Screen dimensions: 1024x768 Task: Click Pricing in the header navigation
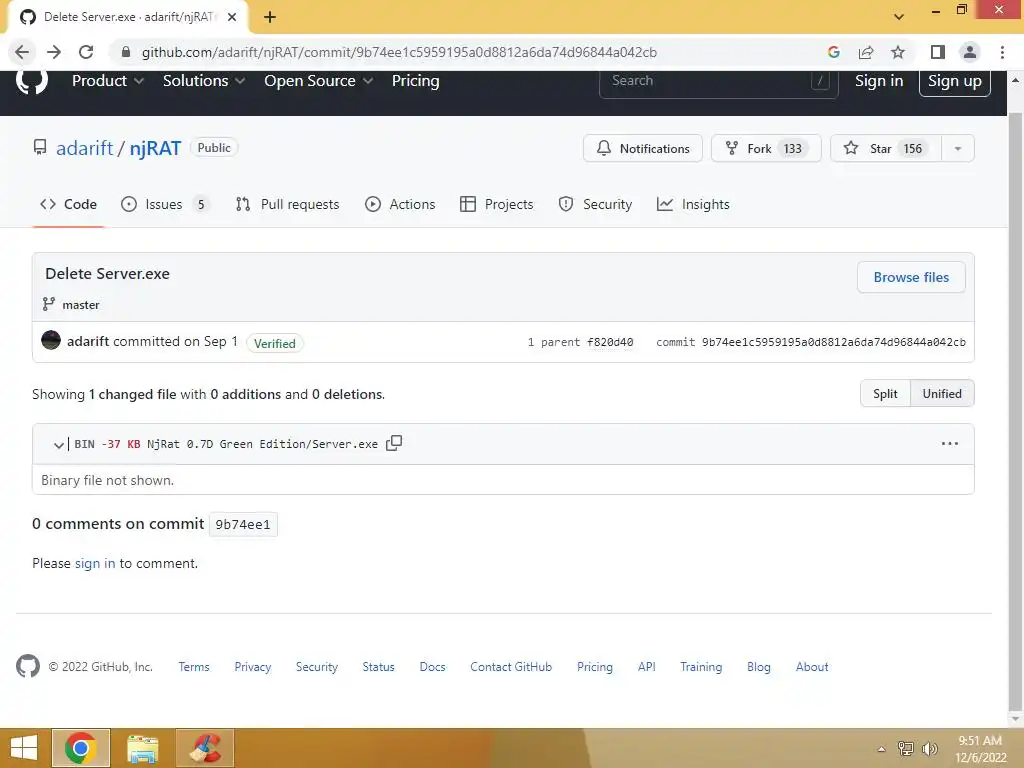415,81
